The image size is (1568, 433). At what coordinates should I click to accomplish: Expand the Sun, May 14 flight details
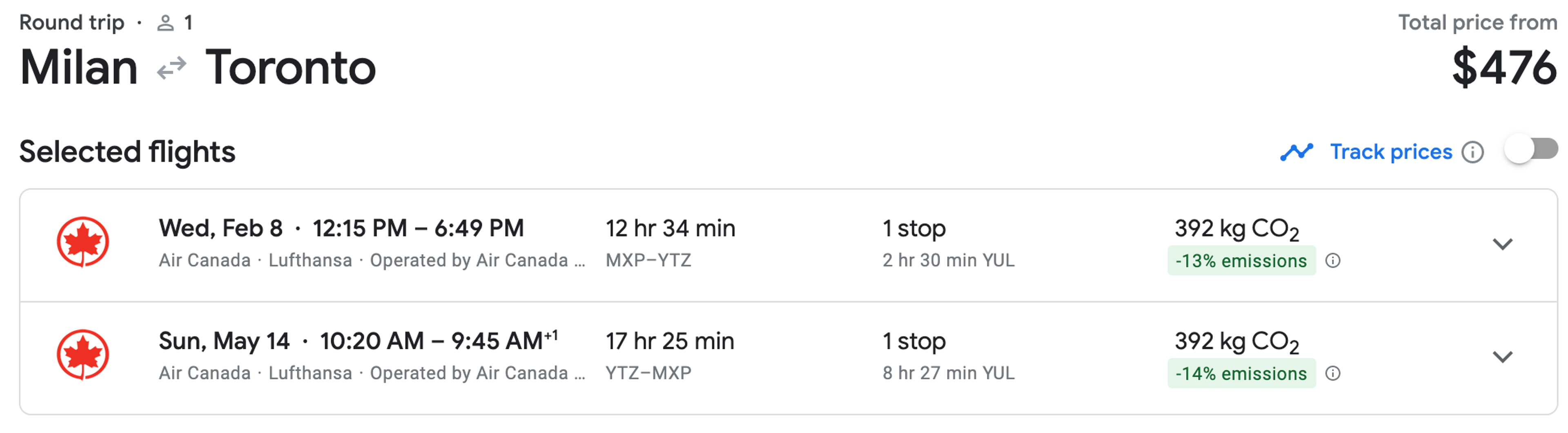coord(1503,357)
